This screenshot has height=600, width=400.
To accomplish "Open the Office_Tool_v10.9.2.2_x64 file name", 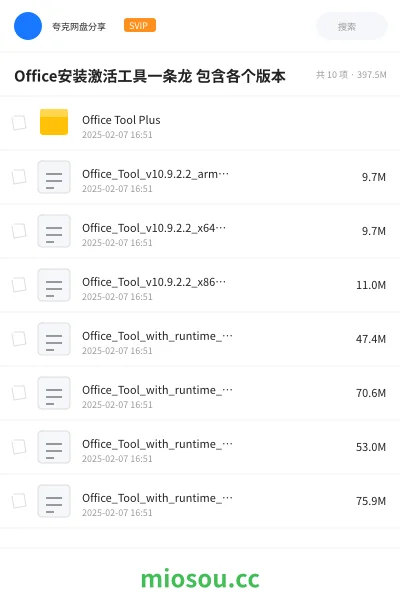I will pyautogui.click(x=154, y=228).
